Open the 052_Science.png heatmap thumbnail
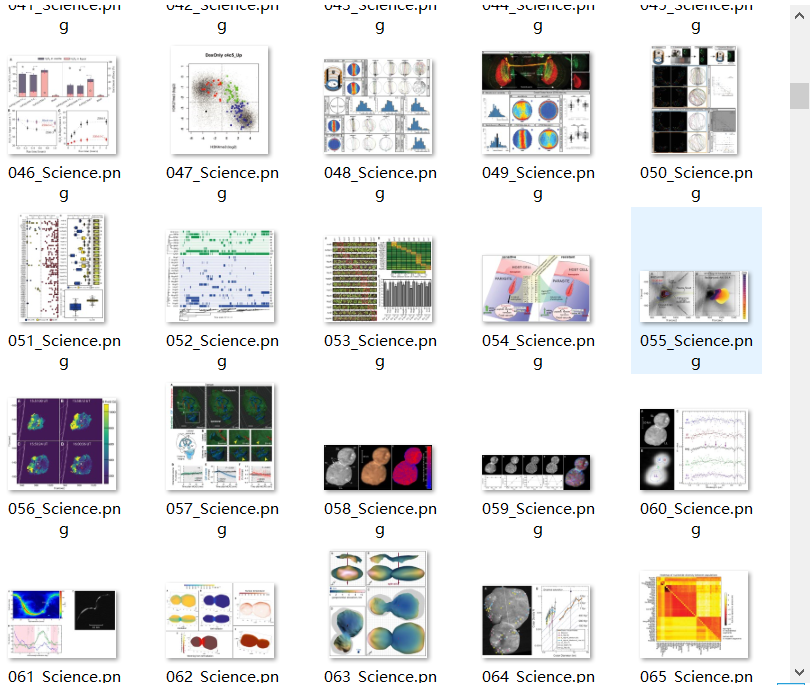811x685 pixels. [220, 276]
